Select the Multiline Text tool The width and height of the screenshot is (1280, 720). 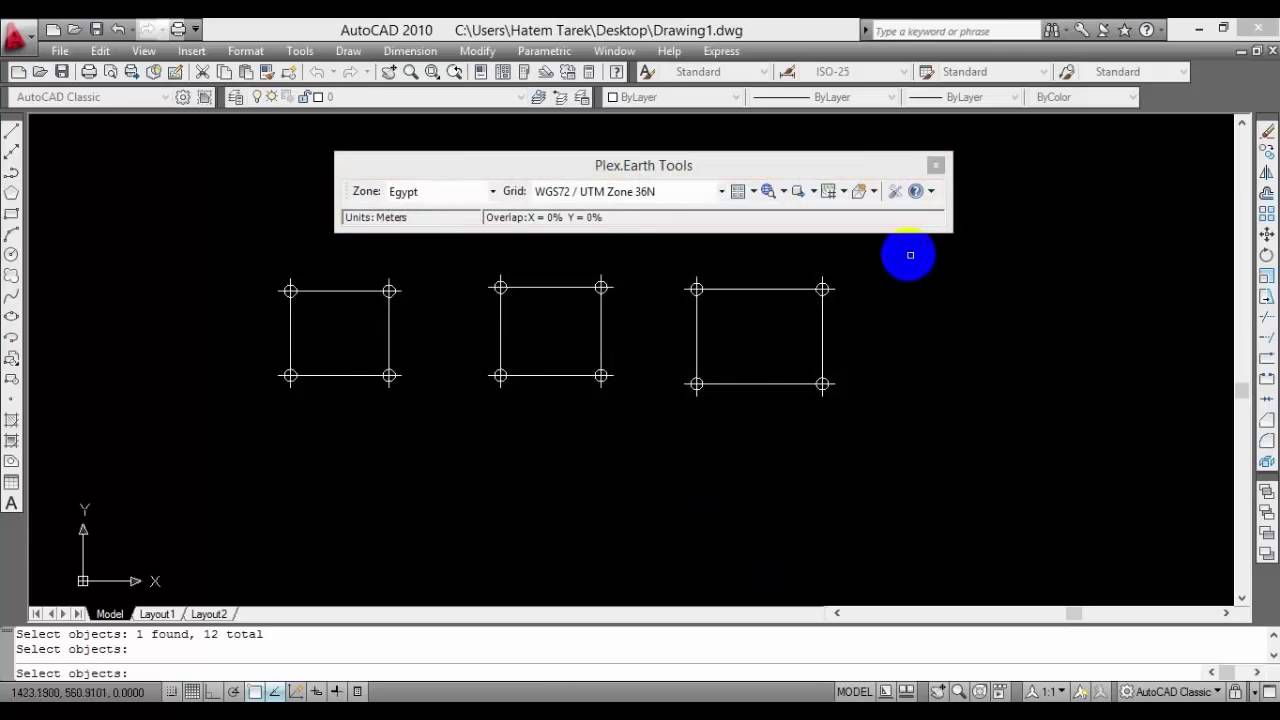[12, 503]
